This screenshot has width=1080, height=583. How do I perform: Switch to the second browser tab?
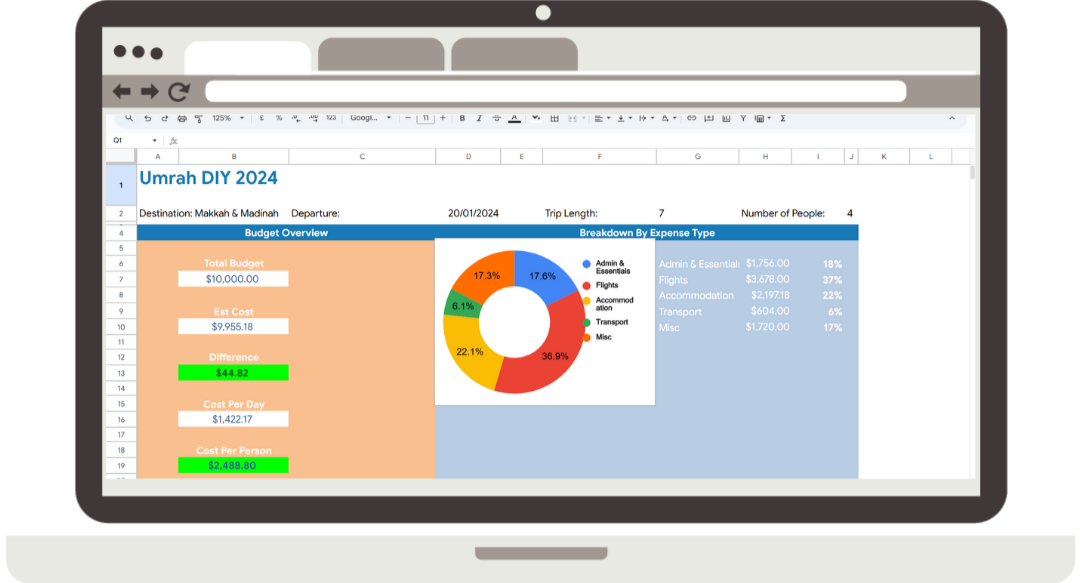[x=381, y=54]
